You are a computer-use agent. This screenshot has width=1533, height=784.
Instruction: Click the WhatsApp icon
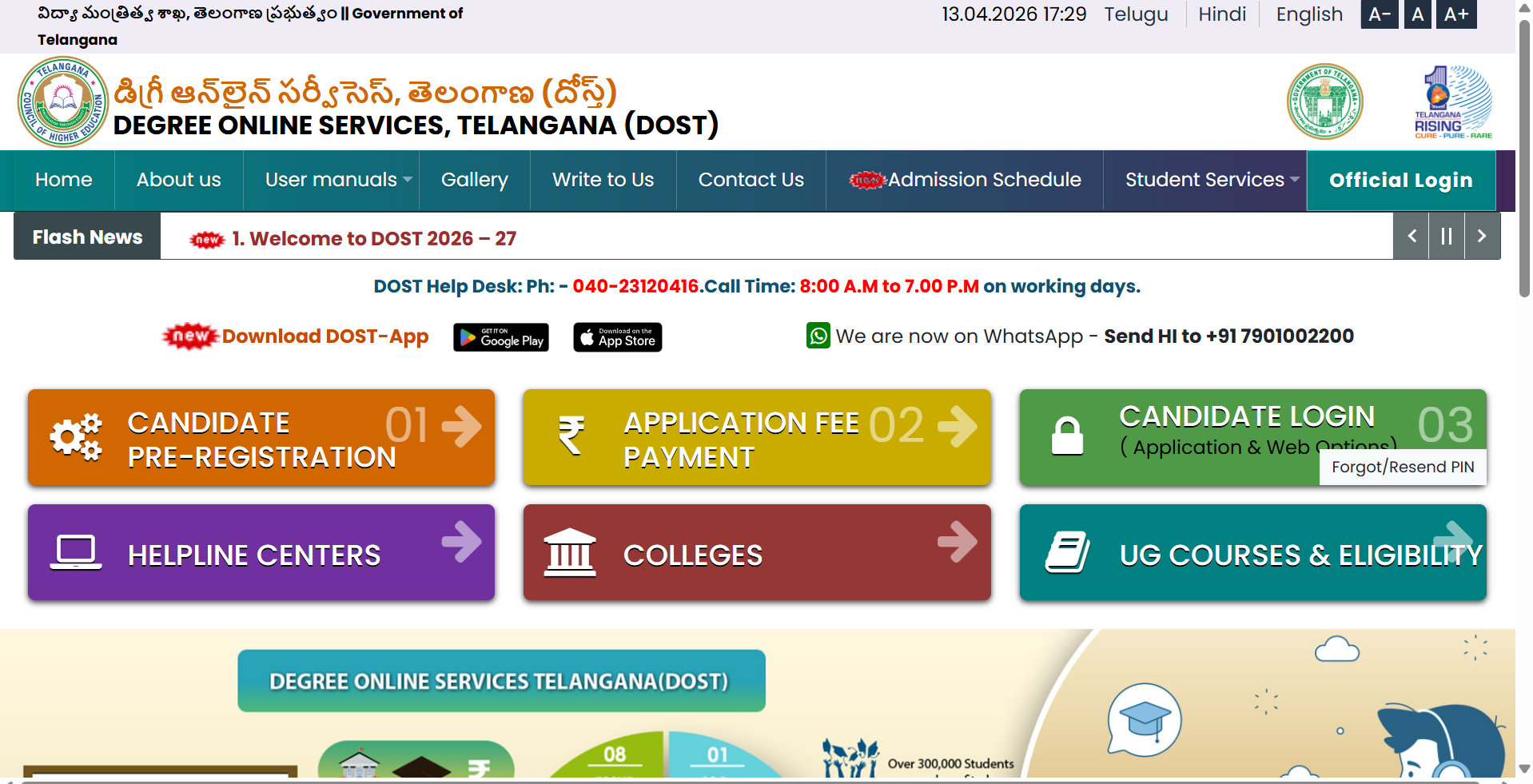pos(818,336)
